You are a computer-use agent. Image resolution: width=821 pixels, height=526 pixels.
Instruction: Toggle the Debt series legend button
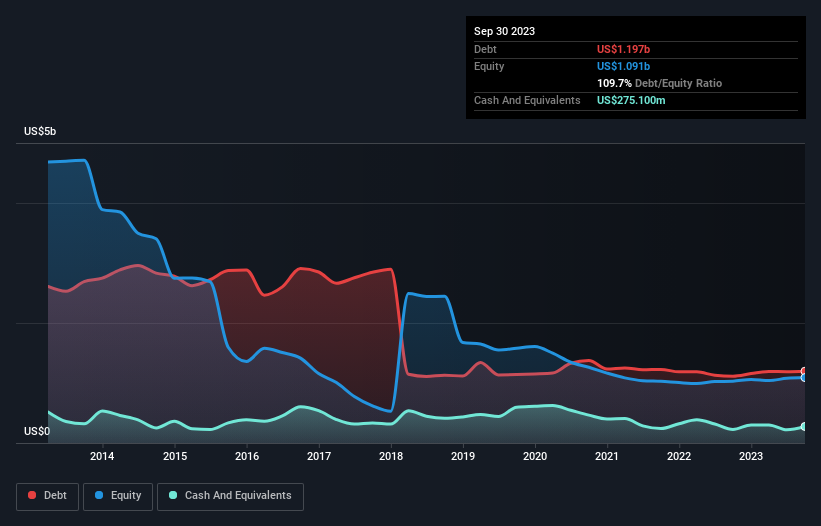(48, 496)
